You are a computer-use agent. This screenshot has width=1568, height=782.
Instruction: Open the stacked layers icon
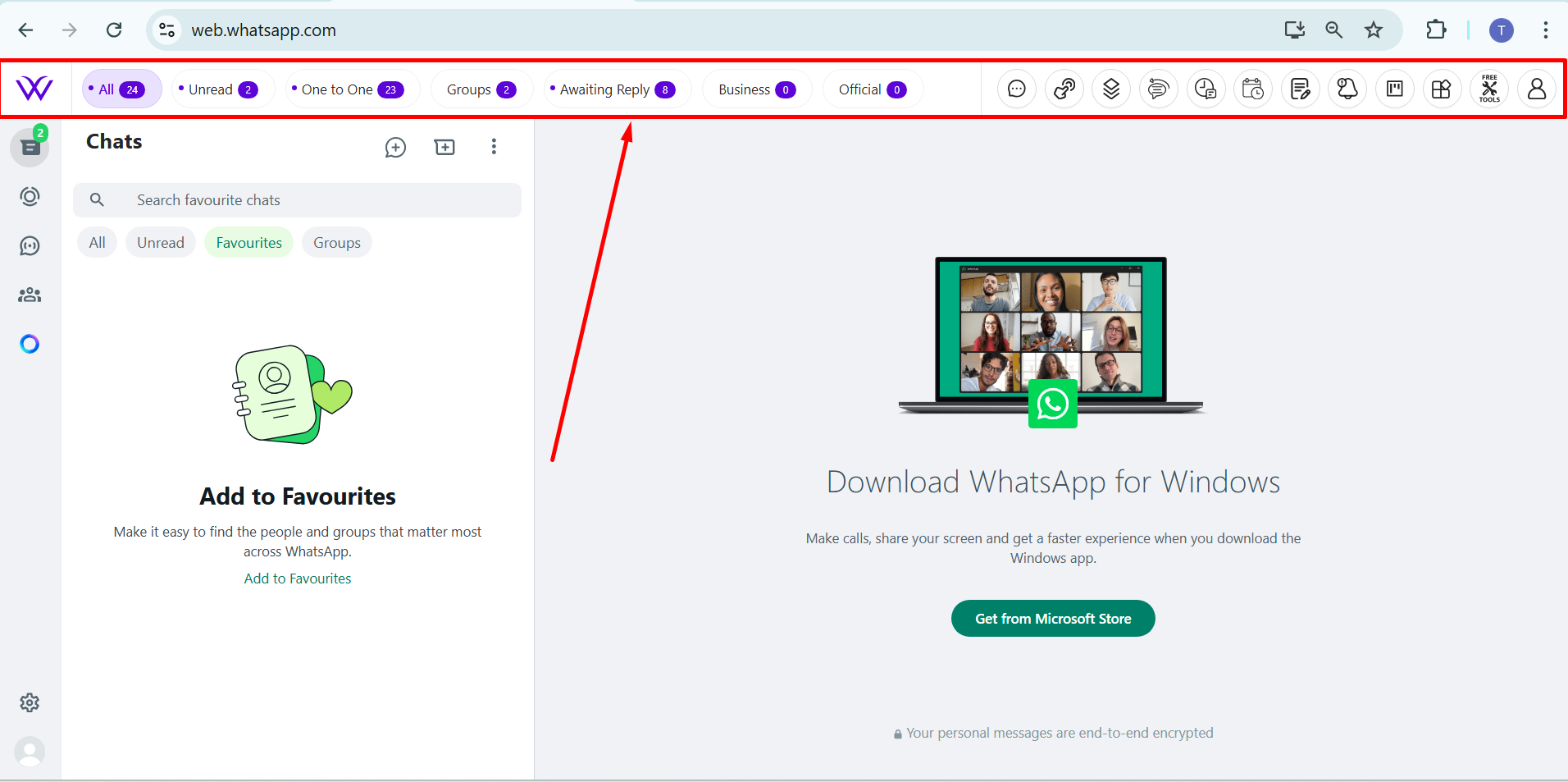click(1111, 89)
